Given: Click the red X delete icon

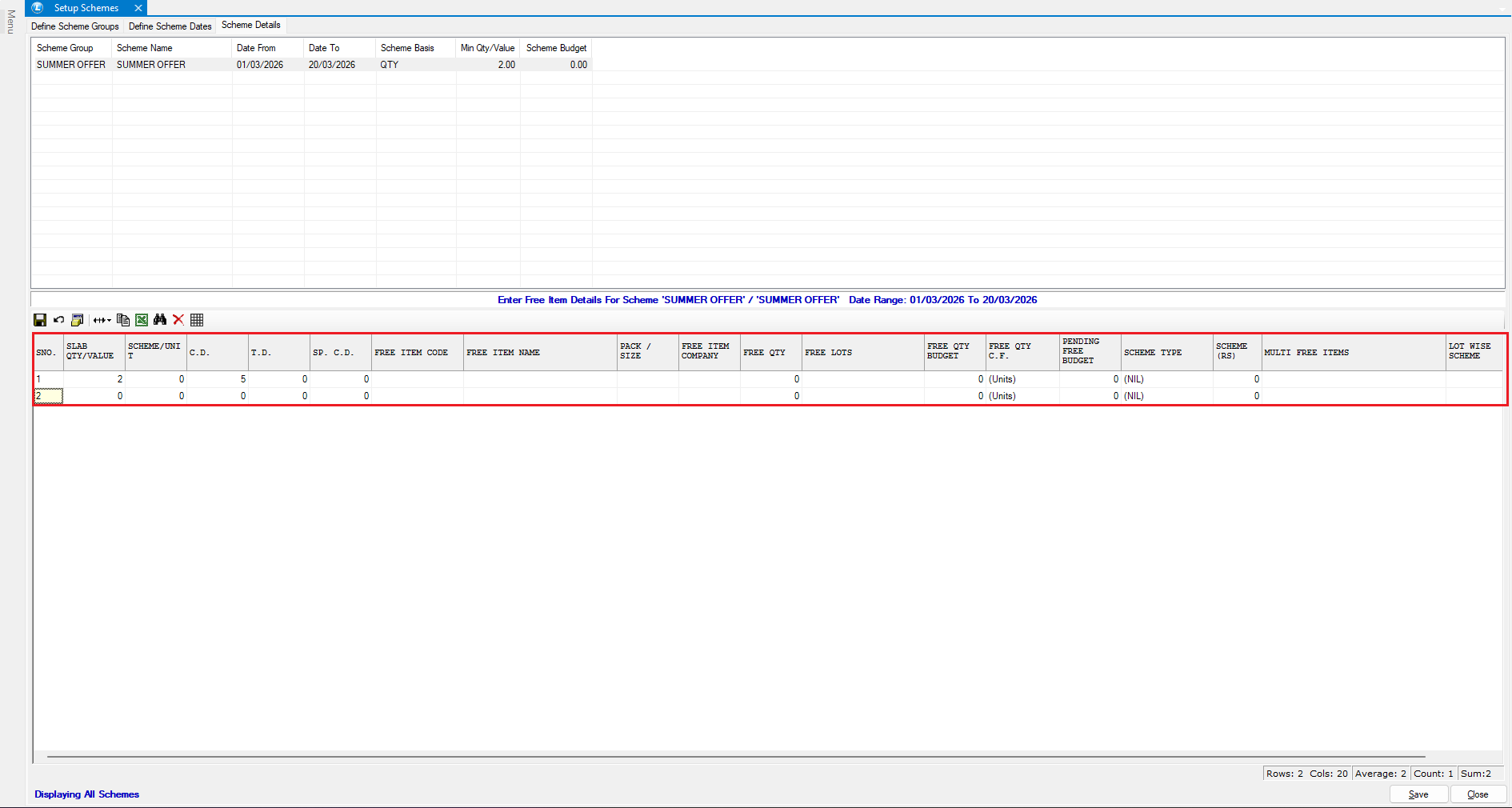Looking at the screenshot, I should tap(178, 320).
